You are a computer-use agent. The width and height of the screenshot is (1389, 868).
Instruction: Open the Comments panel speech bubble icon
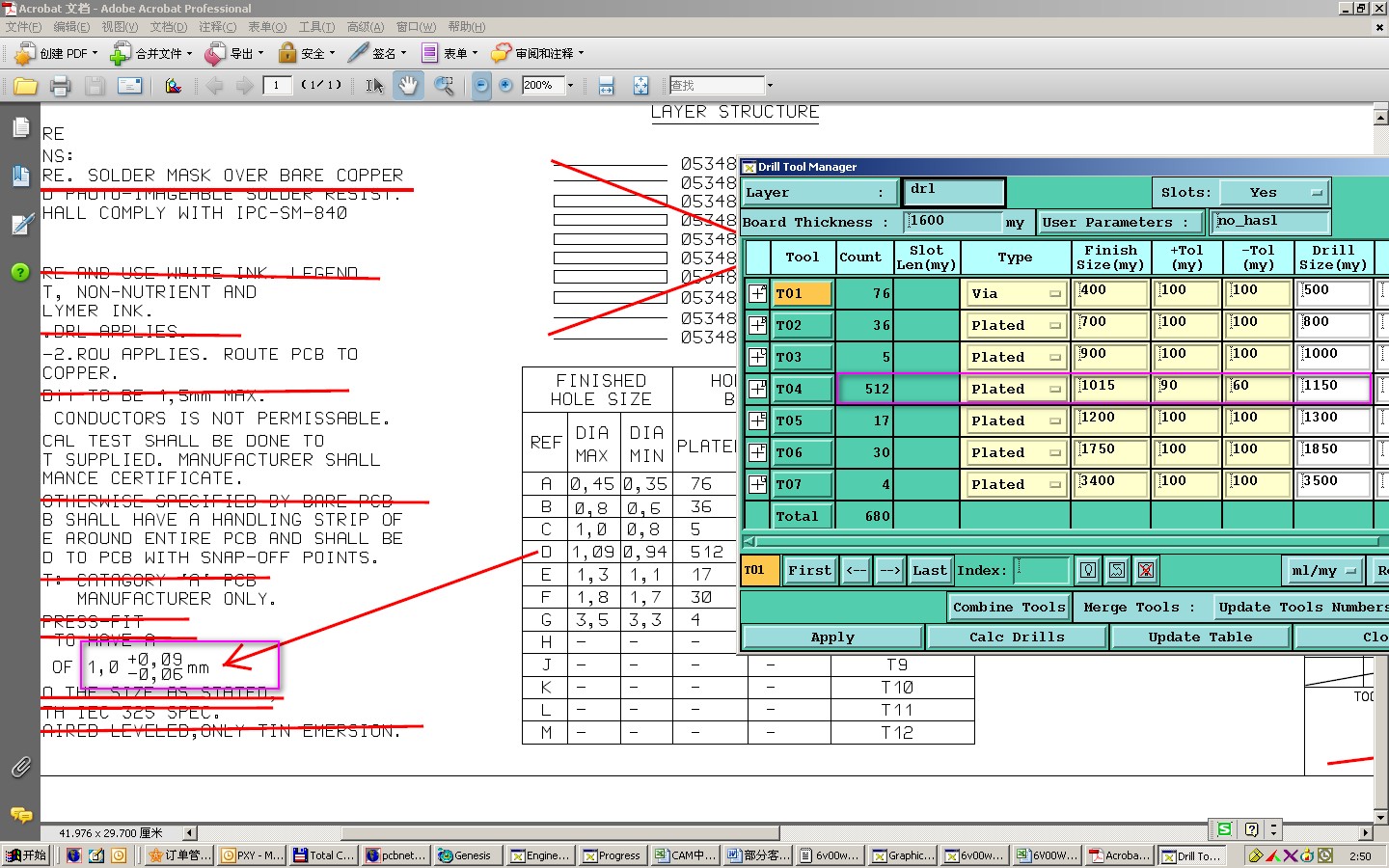coord(20,815)
